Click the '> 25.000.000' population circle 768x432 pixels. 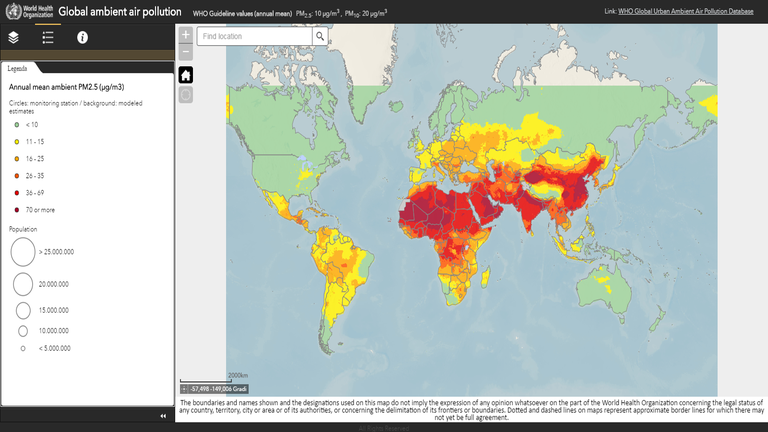point(21,253)
